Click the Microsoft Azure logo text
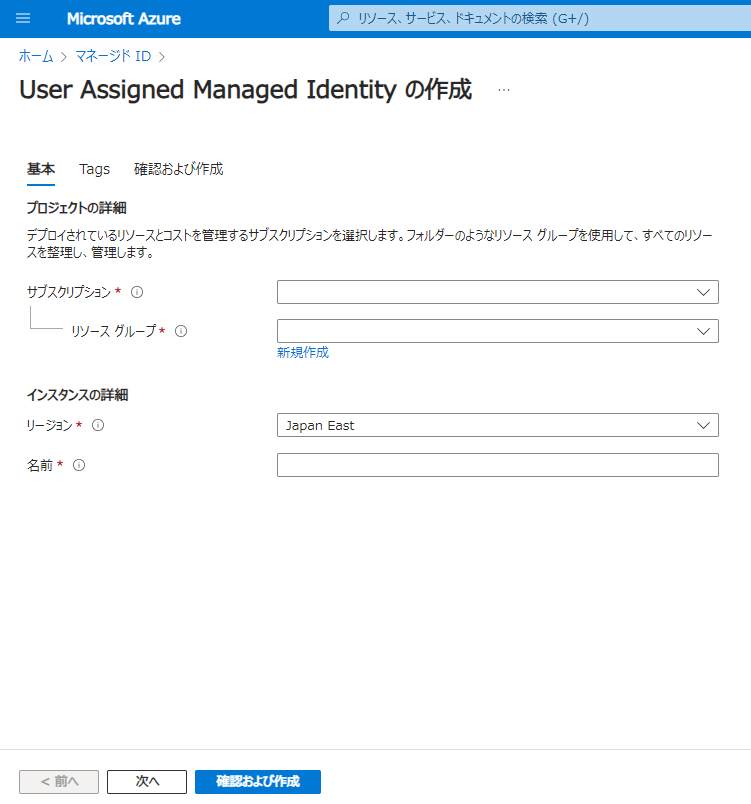The image size is (751, 804). [x=124, y=18]
